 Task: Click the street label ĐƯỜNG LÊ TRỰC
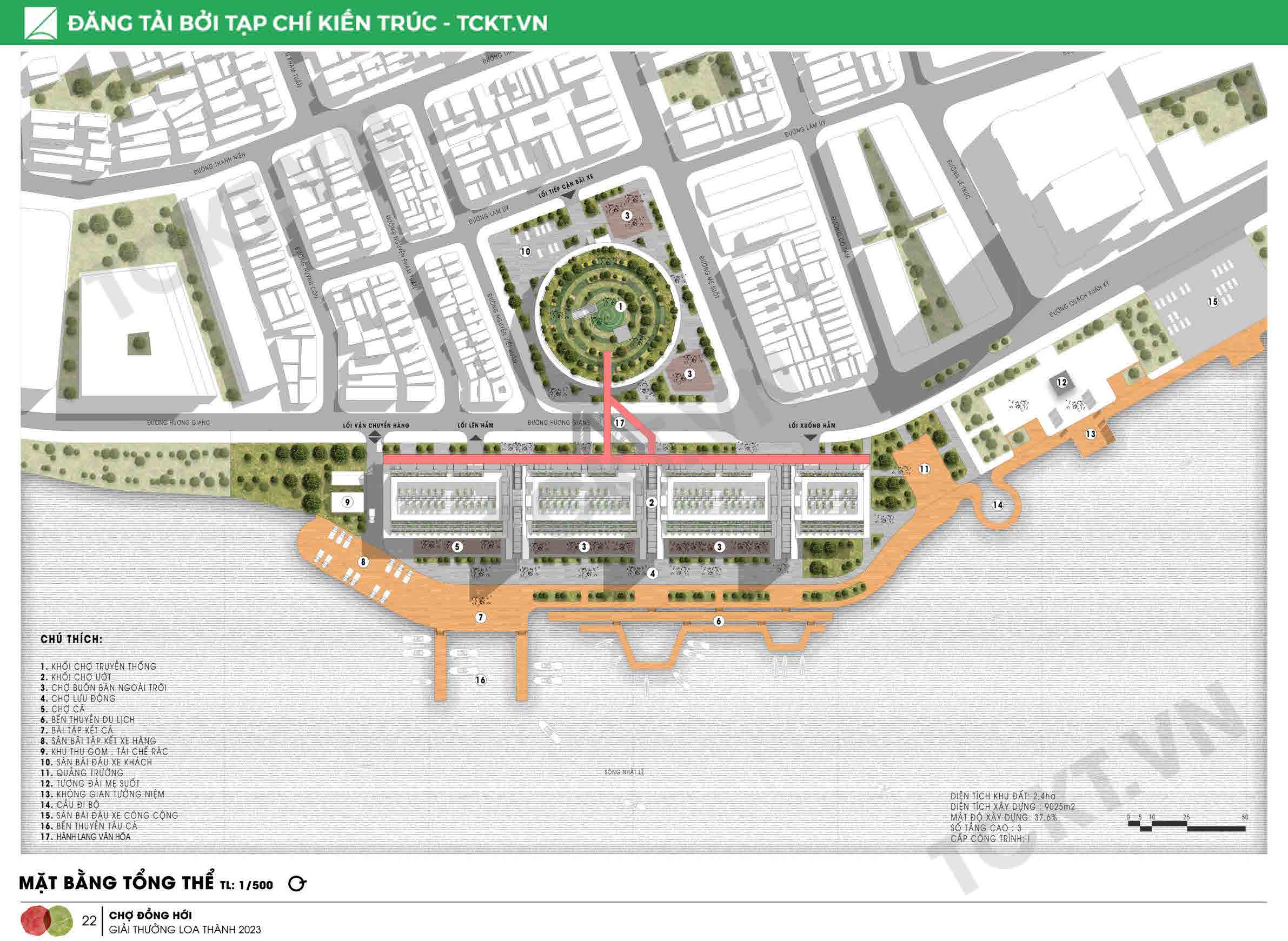959,179
